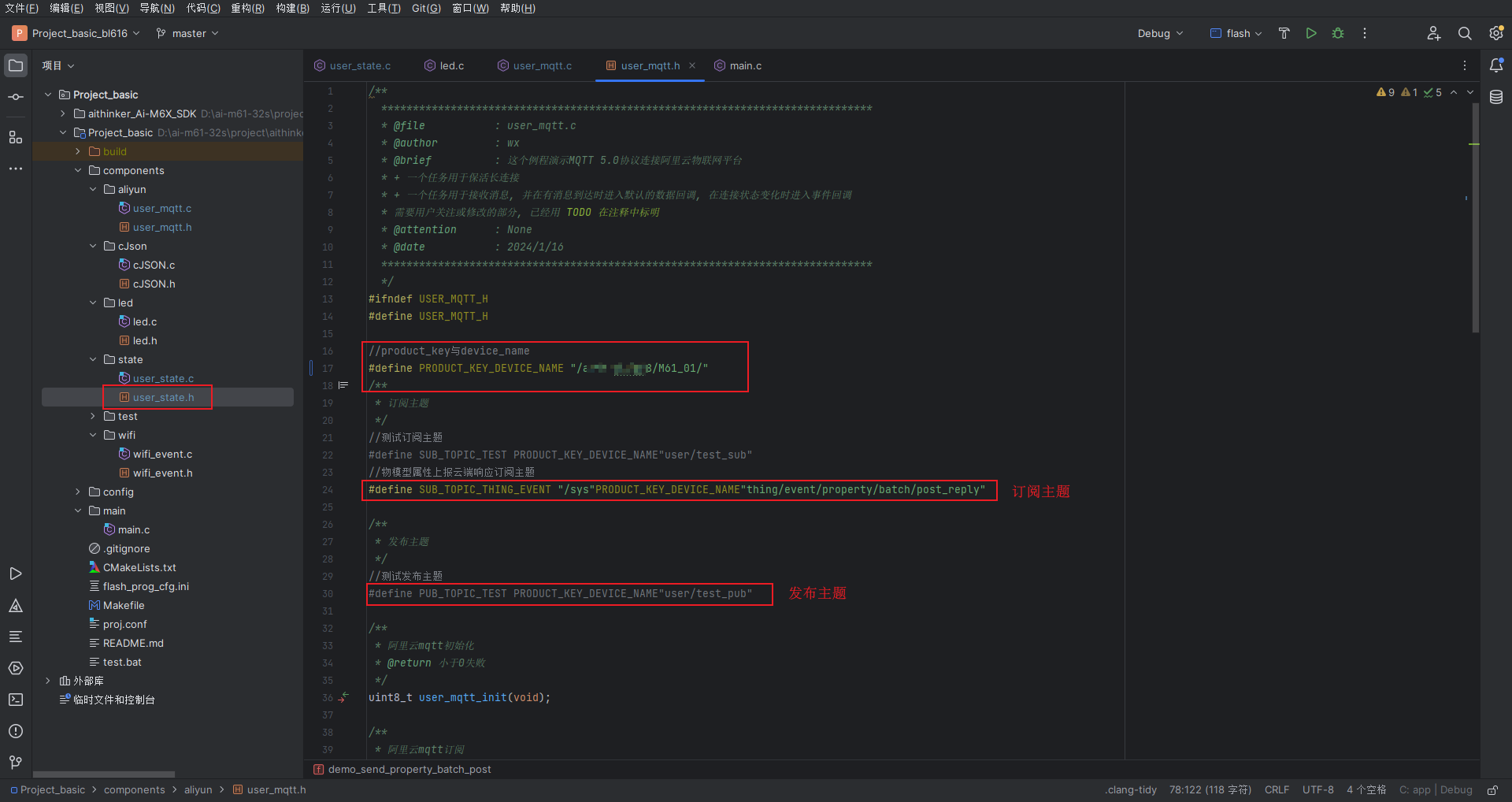Switch to the user_state.c tab

click(353, 65)
